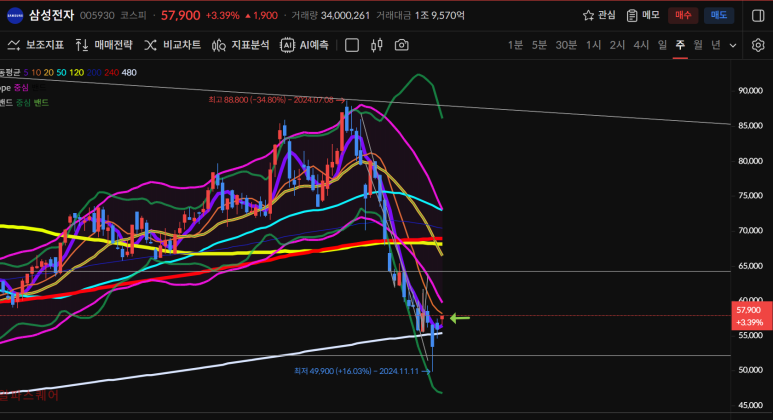773x420 pixels.
Task: Select the 년 yearly timeframe
Action: click(x=716, y=45)
